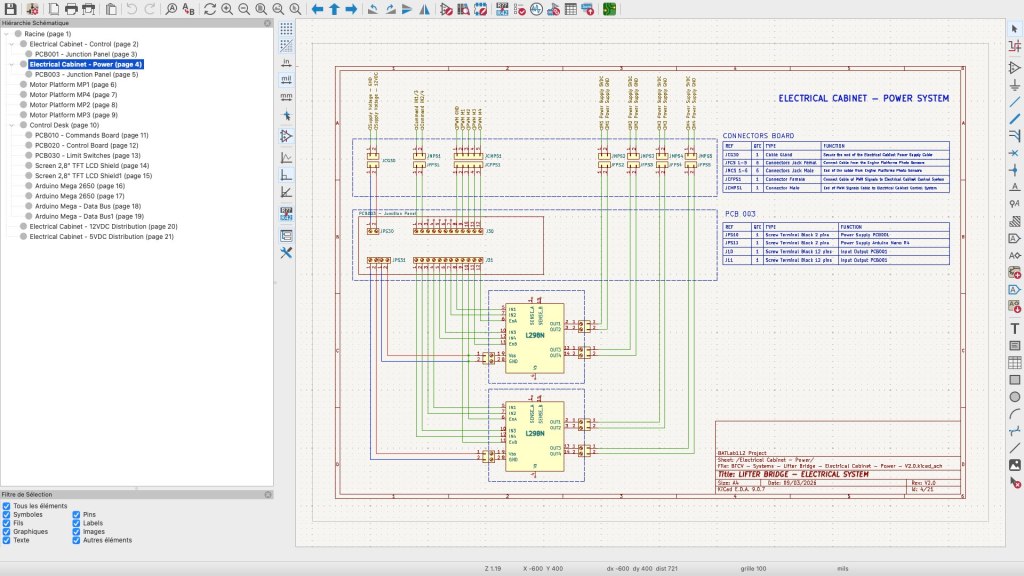Refresh the view with the circular arrows icon

pyautogui.click(x=210, y=9)
